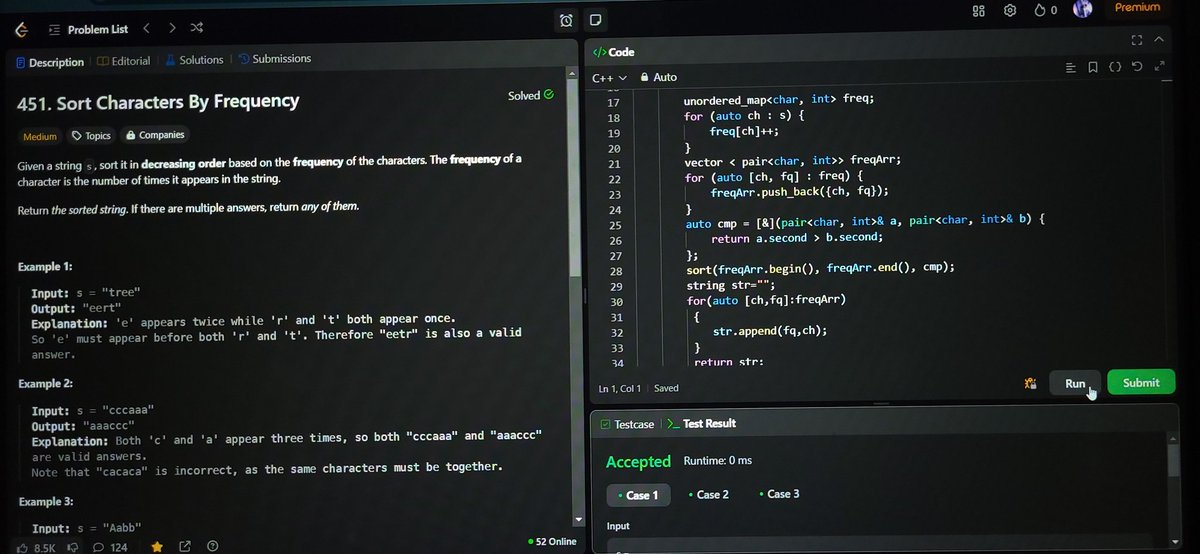1200x554 pixels.
Task: Go to the previous problem arrow
Action: (x=147, y=29)
